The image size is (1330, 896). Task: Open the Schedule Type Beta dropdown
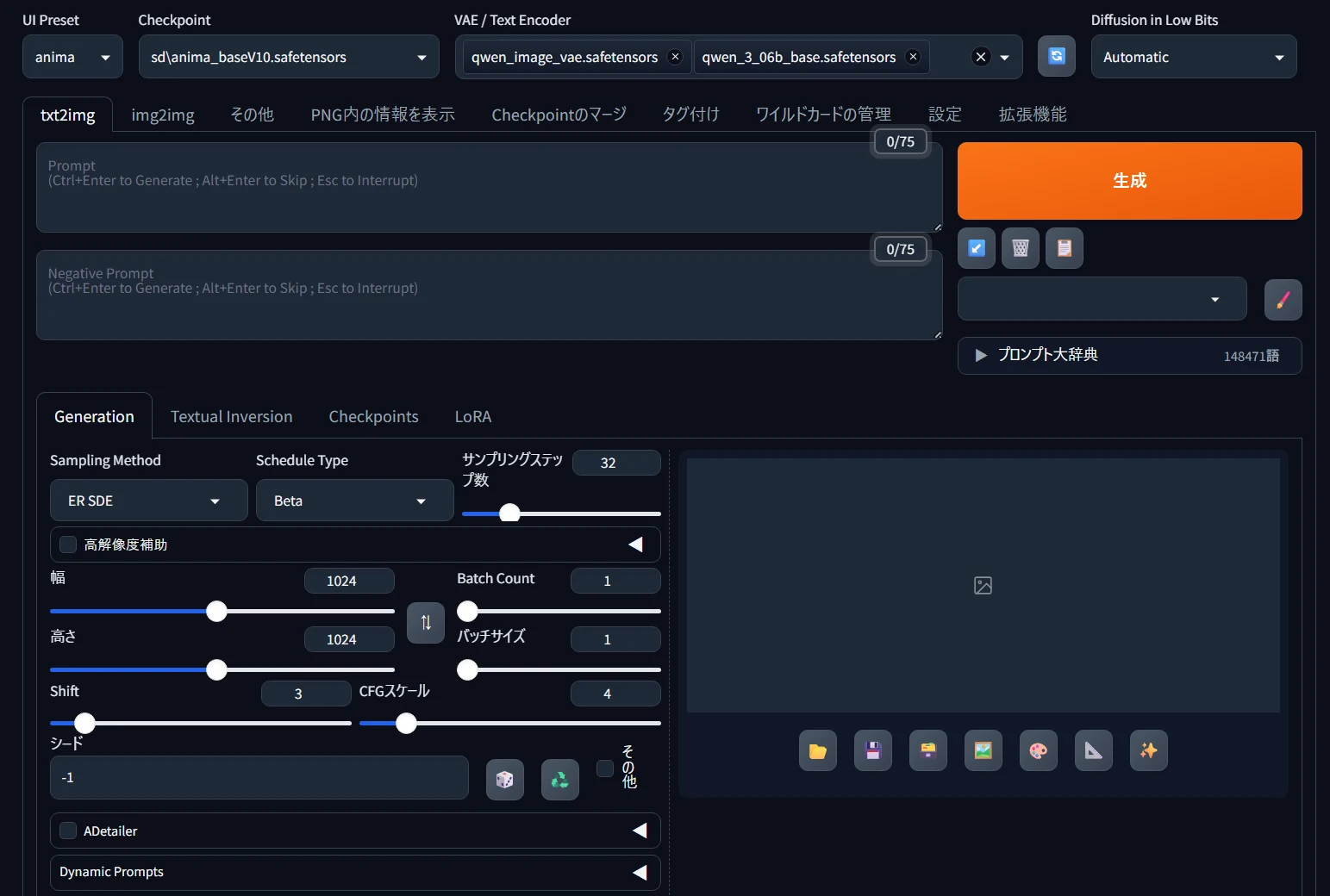click(355, 501)
